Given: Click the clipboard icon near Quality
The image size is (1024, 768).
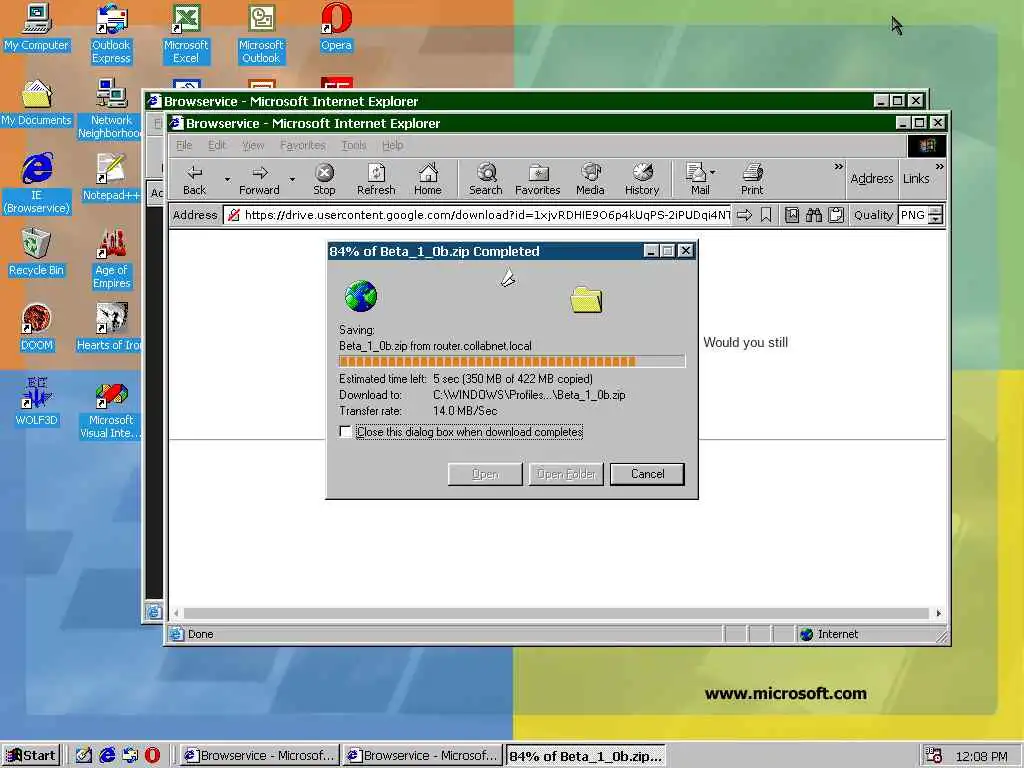Looking at the screenshot, I should (x=836, y=215).
